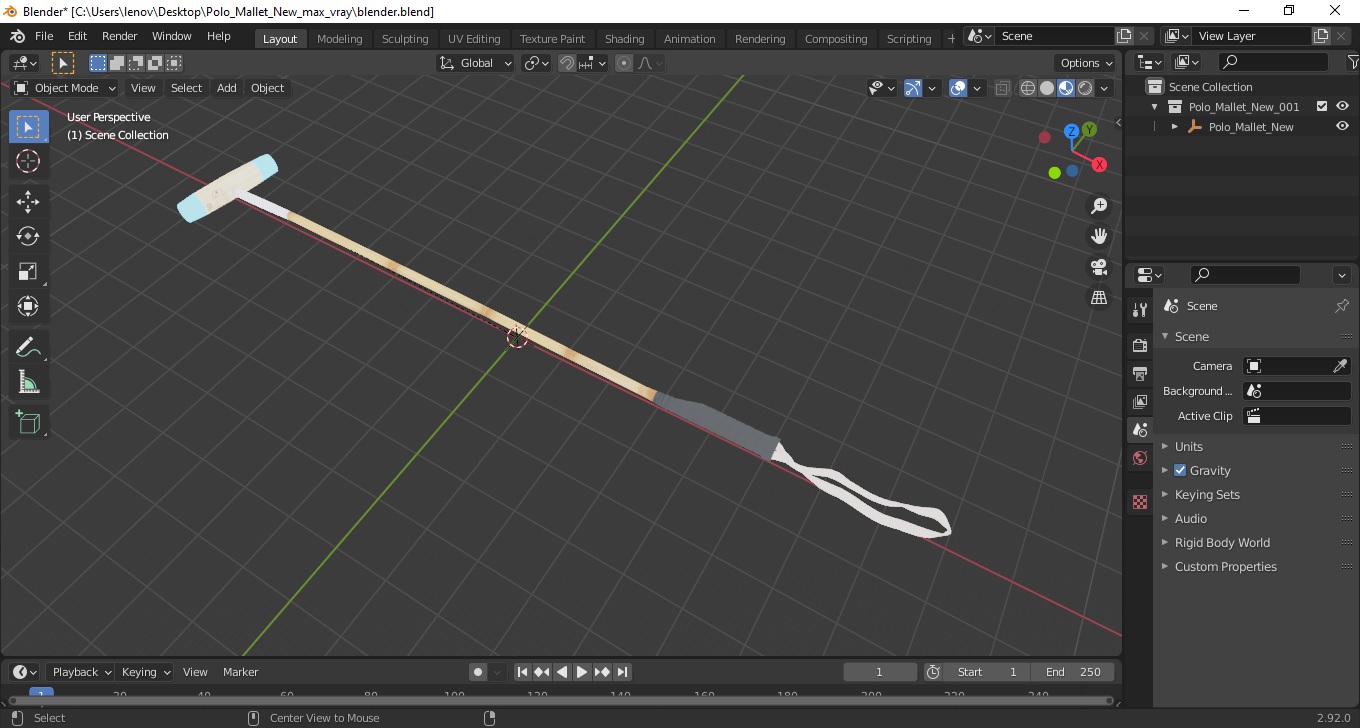This screenshot has width=1360, height=728.
Task: Click the red X axis gizmo
Action: pyautogui.click(x=1099, y=164)
